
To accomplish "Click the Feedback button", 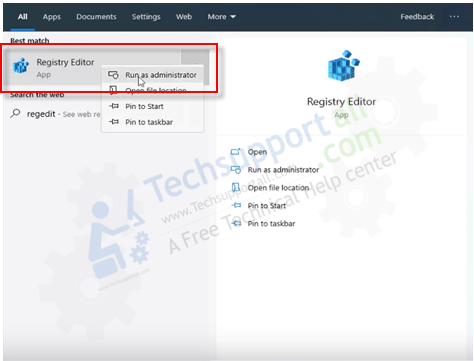I will click(x=417, y=17).
